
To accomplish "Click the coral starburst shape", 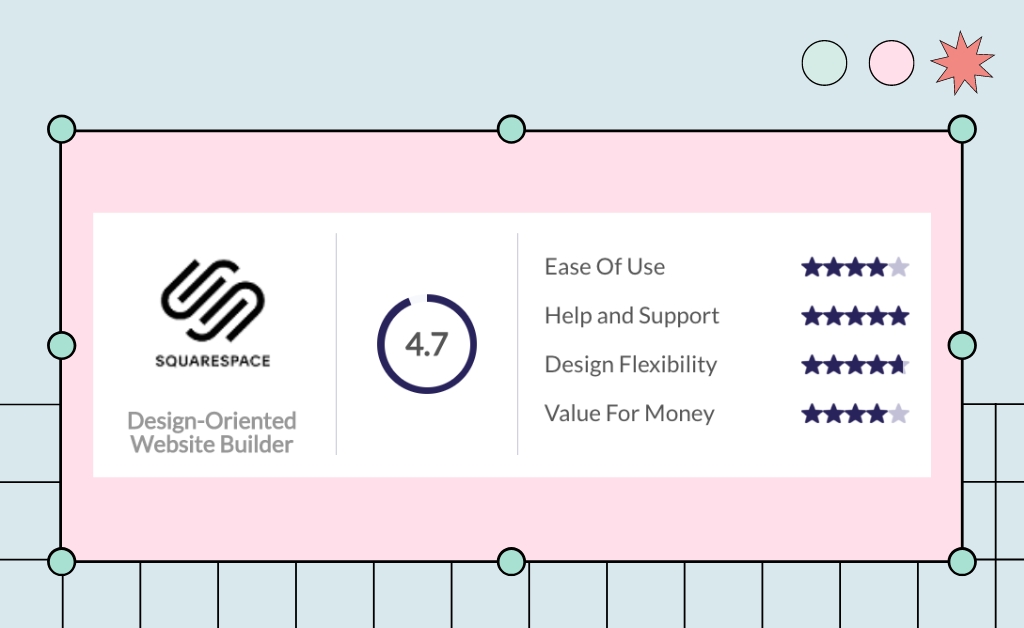I will (x=962, y=63).
